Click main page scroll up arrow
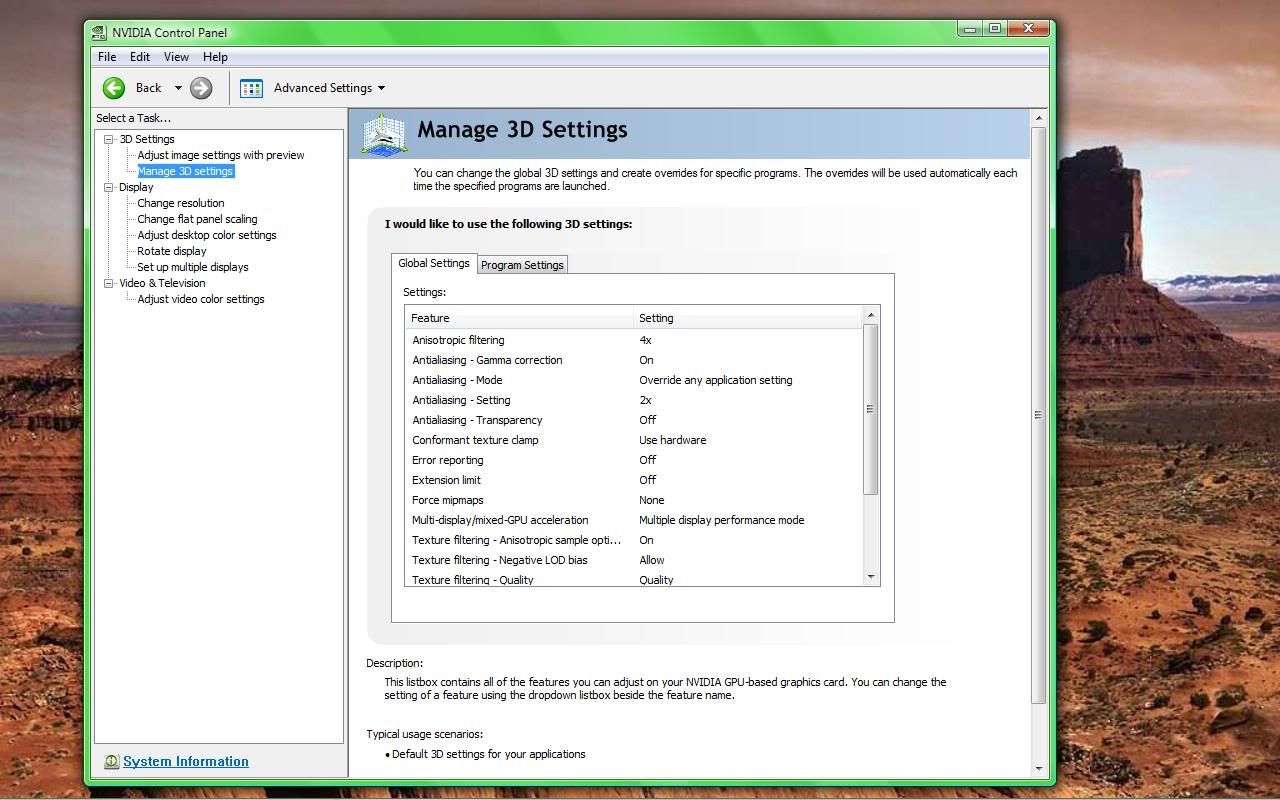The height and width of the screenshot is (800, 1280). pos(1039,118)
